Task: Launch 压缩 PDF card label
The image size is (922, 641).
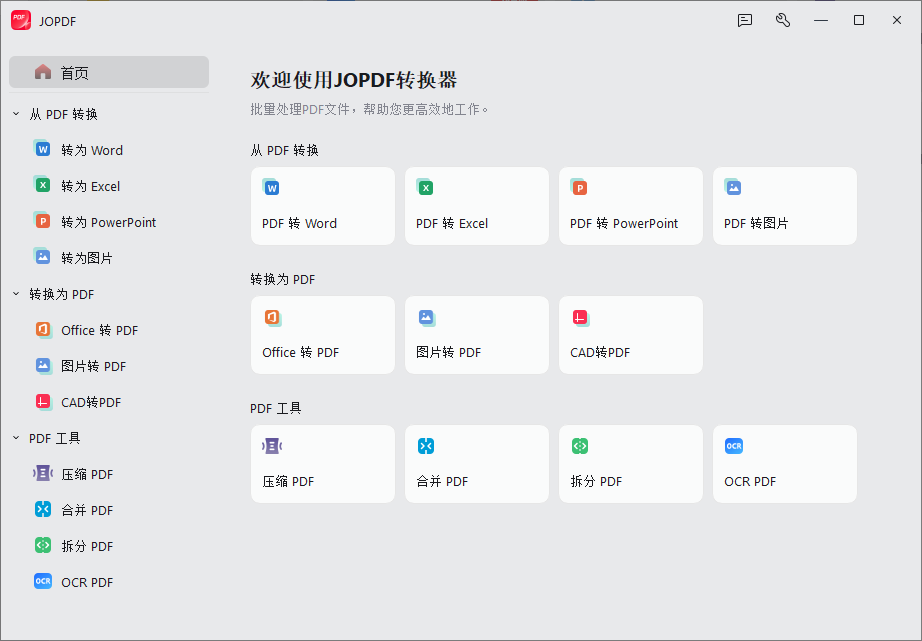Action: pyautogui.click(x=288, y=482)
